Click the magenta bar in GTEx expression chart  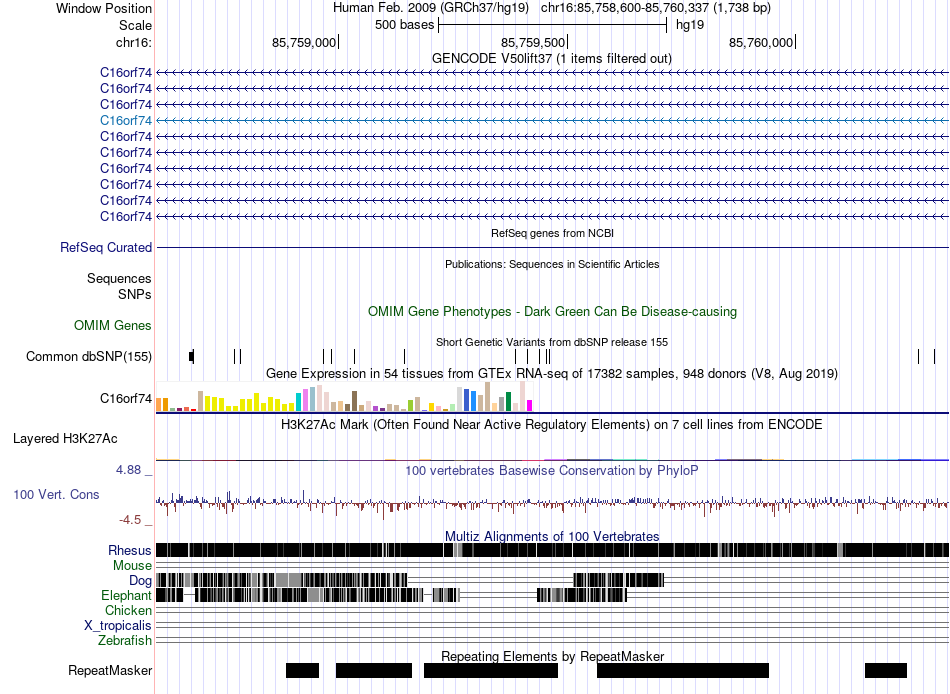pyautogui.click(x=530, y=405)
